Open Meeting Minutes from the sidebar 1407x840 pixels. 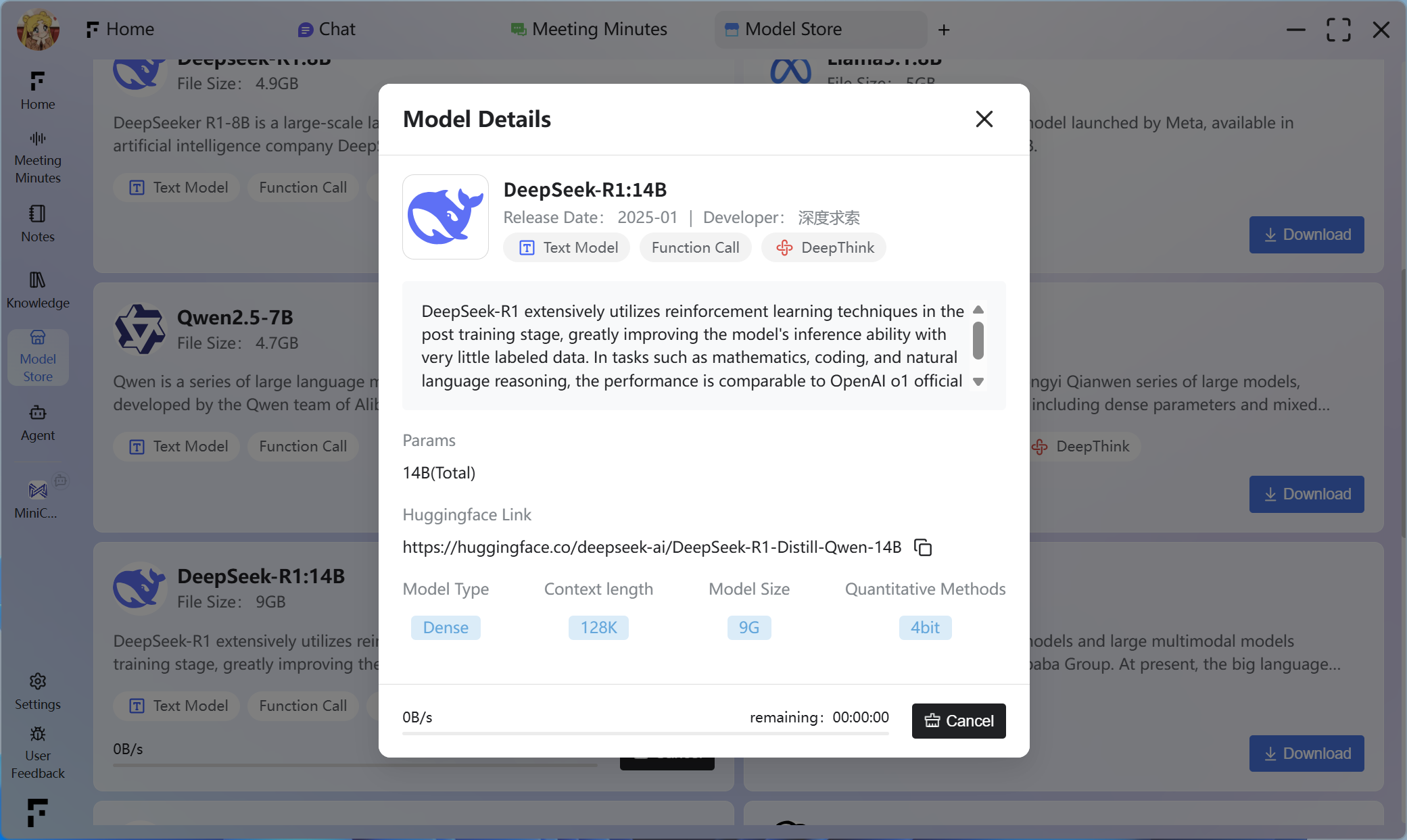pos(38,158)
